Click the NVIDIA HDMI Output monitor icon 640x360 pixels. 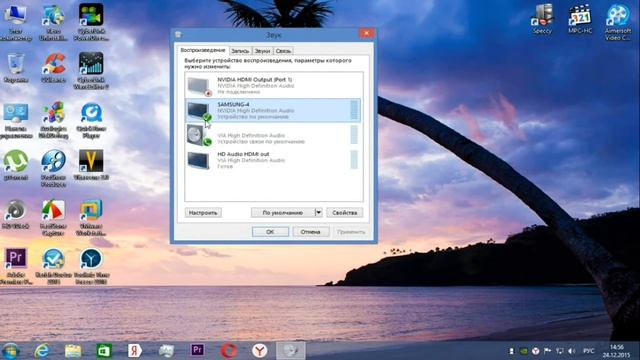tap(199, 86)
